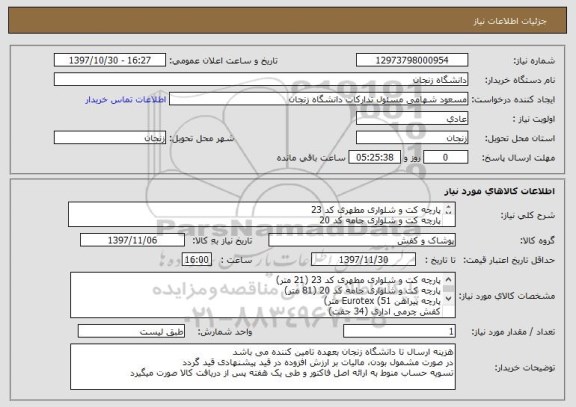This screenshot has width=576, height=407.
Task: Click the time field showing 16:00
Action: (x=197, y=260)
